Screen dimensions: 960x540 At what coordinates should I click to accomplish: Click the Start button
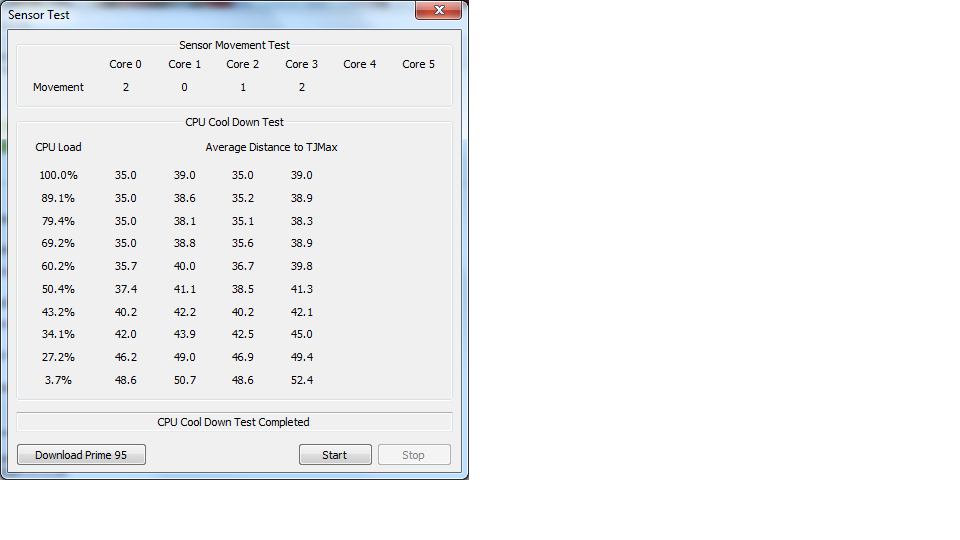(x=335, y=455)
